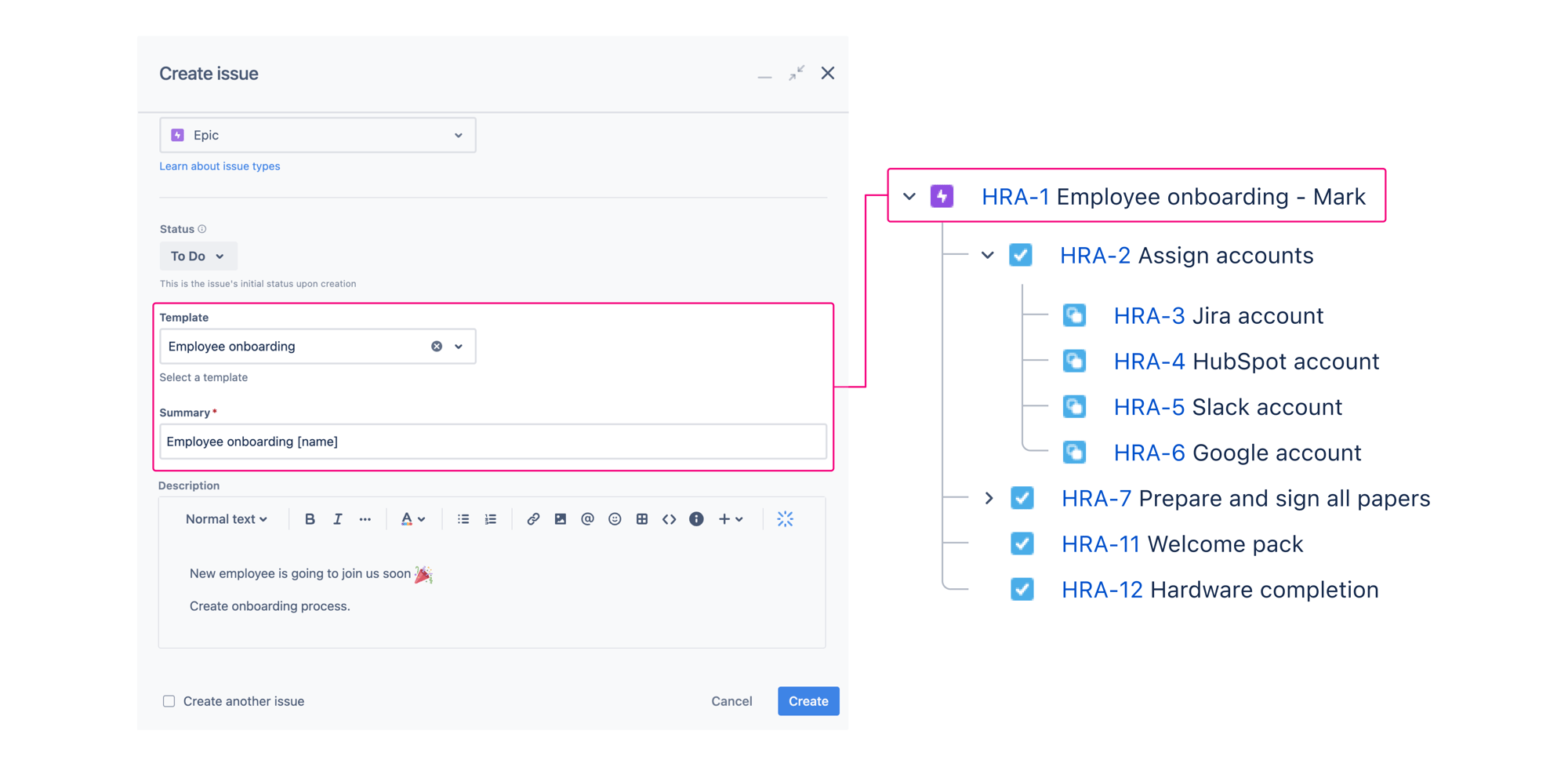The height and width of the screenshot is (767, 1568).
Task: Toggle bold formatting in the editor
Action: click(x=310, y=518)
